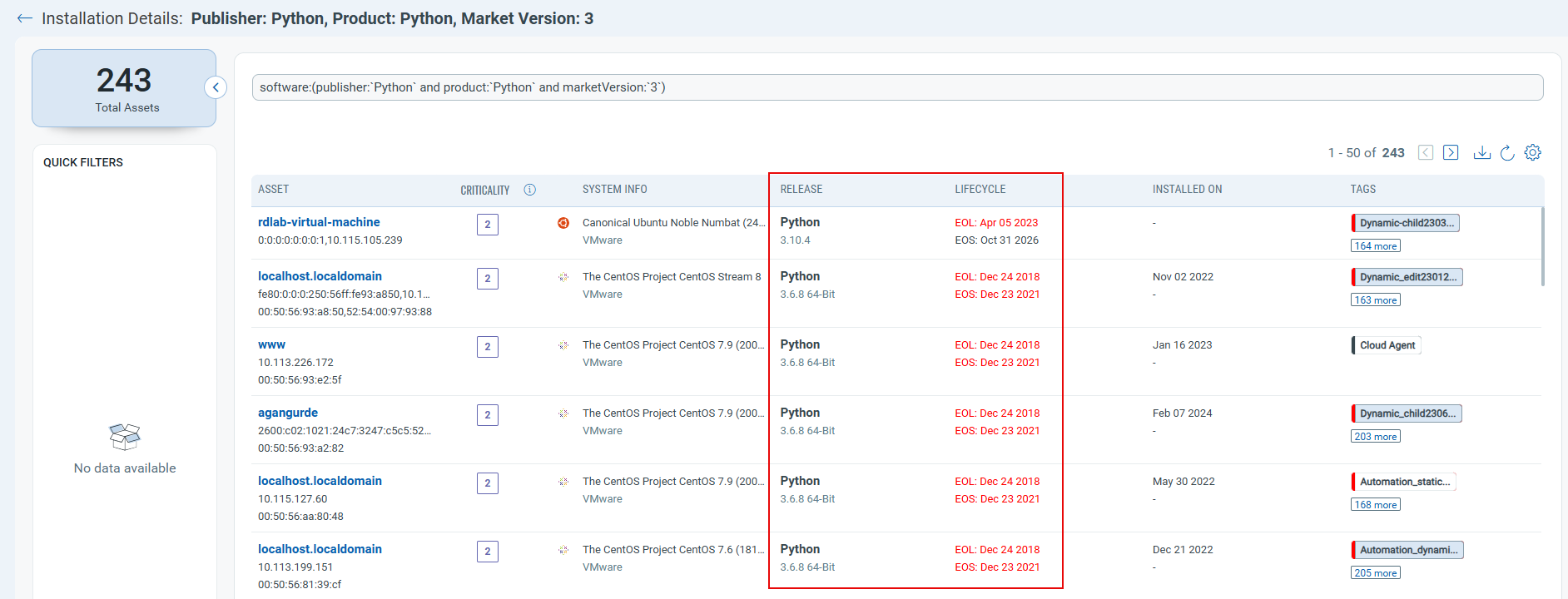Click installed date 'May 30 2022'
1568x599 pixels.
(x=1183, y=482)
